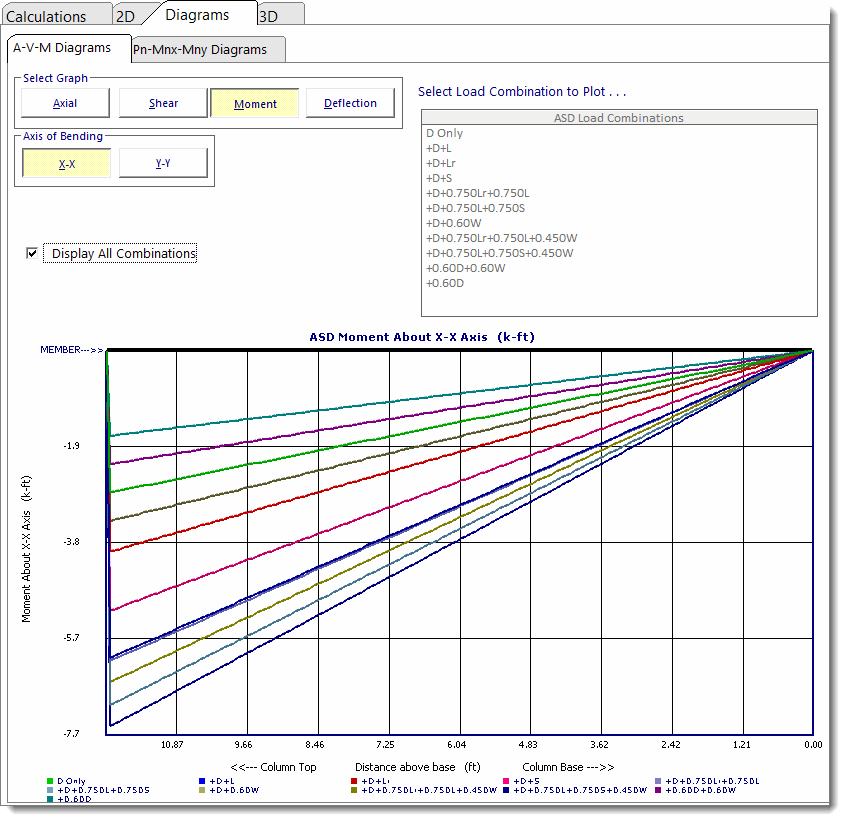Click the blue +D+L legend swatch
Viewport: 845px width, 821px height.
point(202,780)
